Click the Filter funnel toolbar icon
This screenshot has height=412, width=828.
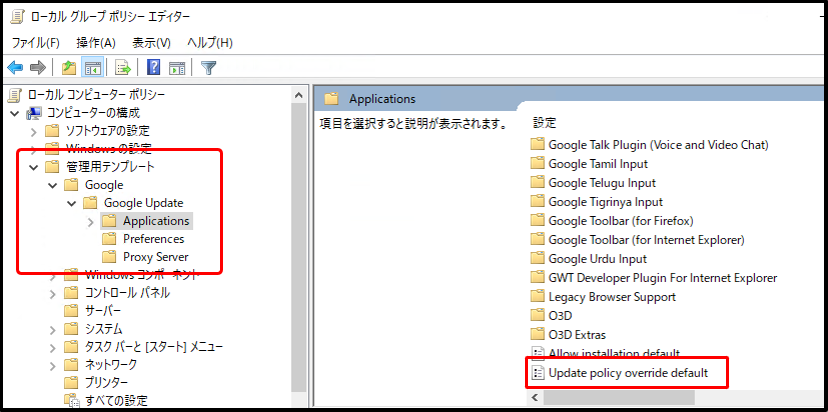click(x=209, y=67)
